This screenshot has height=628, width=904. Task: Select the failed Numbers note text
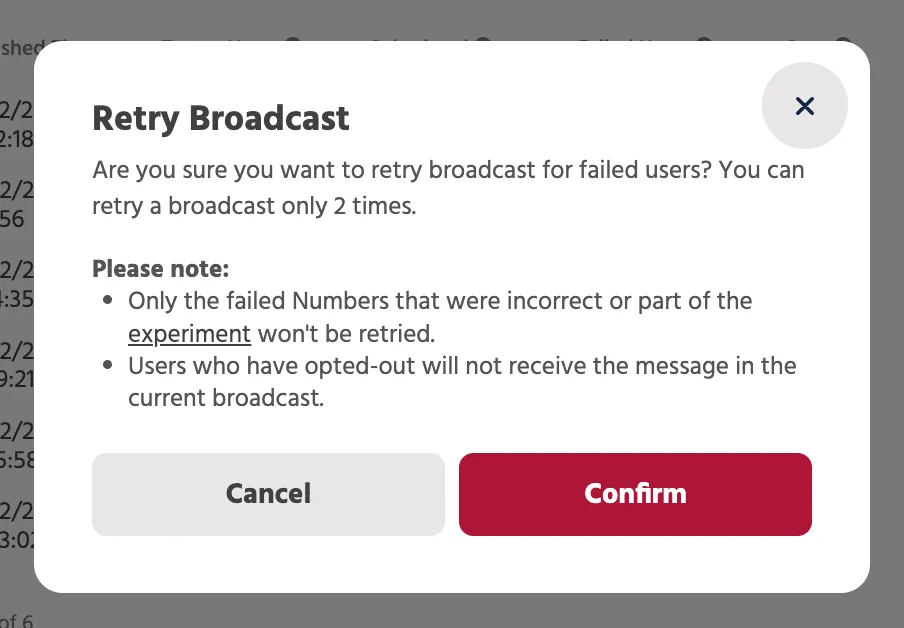click(440, 317)
